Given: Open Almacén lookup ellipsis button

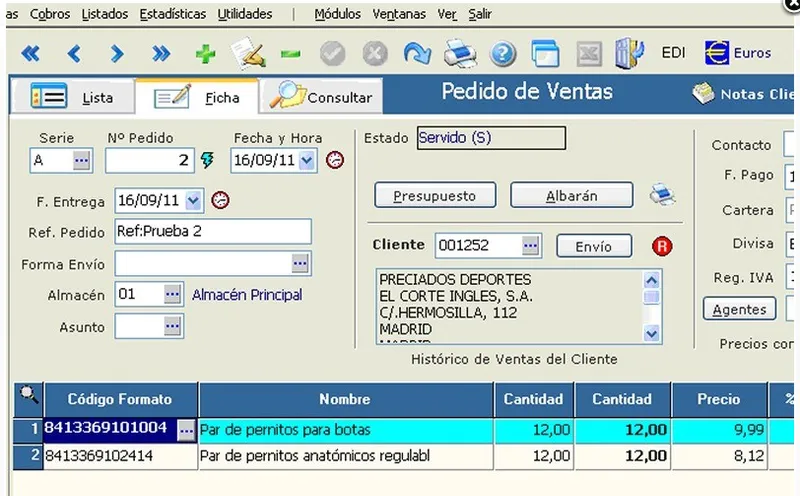Looking at the screenshot, I should 172,294.
